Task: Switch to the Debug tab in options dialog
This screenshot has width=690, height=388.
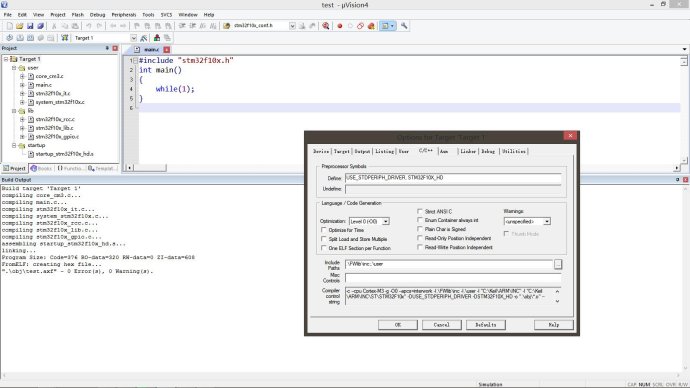Action: pyautogui.click(x=488, y=151)
